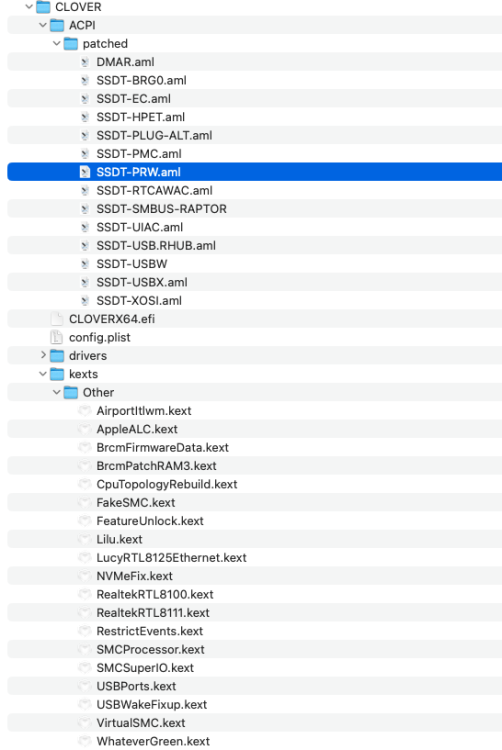Select the DMAR.aml file name
502x750 pixels.
125,62
